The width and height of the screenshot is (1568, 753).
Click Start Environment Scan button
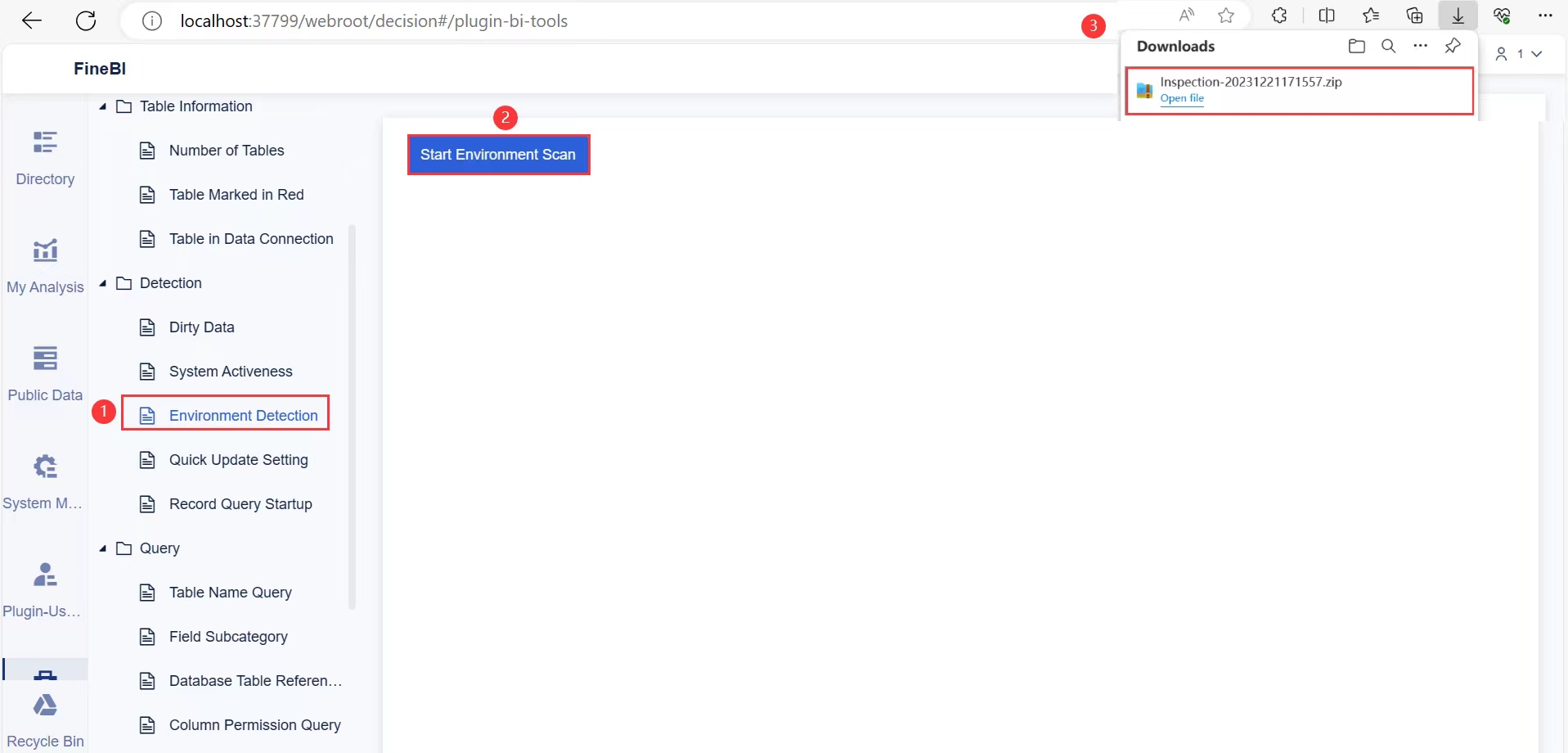498,155
